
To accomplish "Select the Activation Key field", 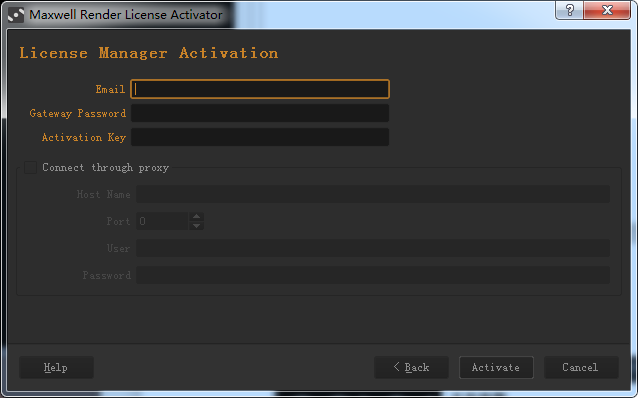I will pos(260,137).
